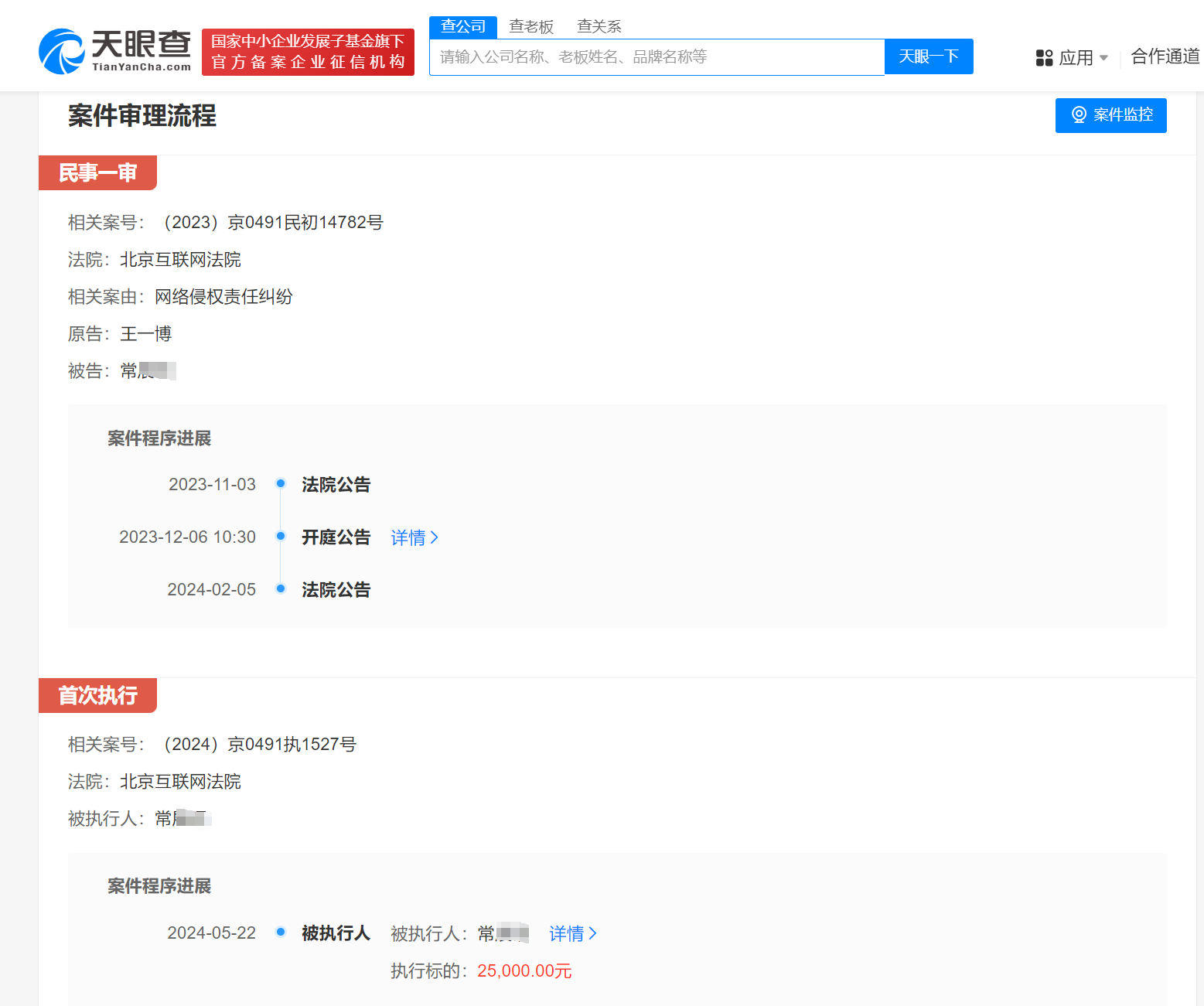The image size is (1204, 1006).
Task: Click the timeline dot beside 开庭公告
Action: coord(280,535)
